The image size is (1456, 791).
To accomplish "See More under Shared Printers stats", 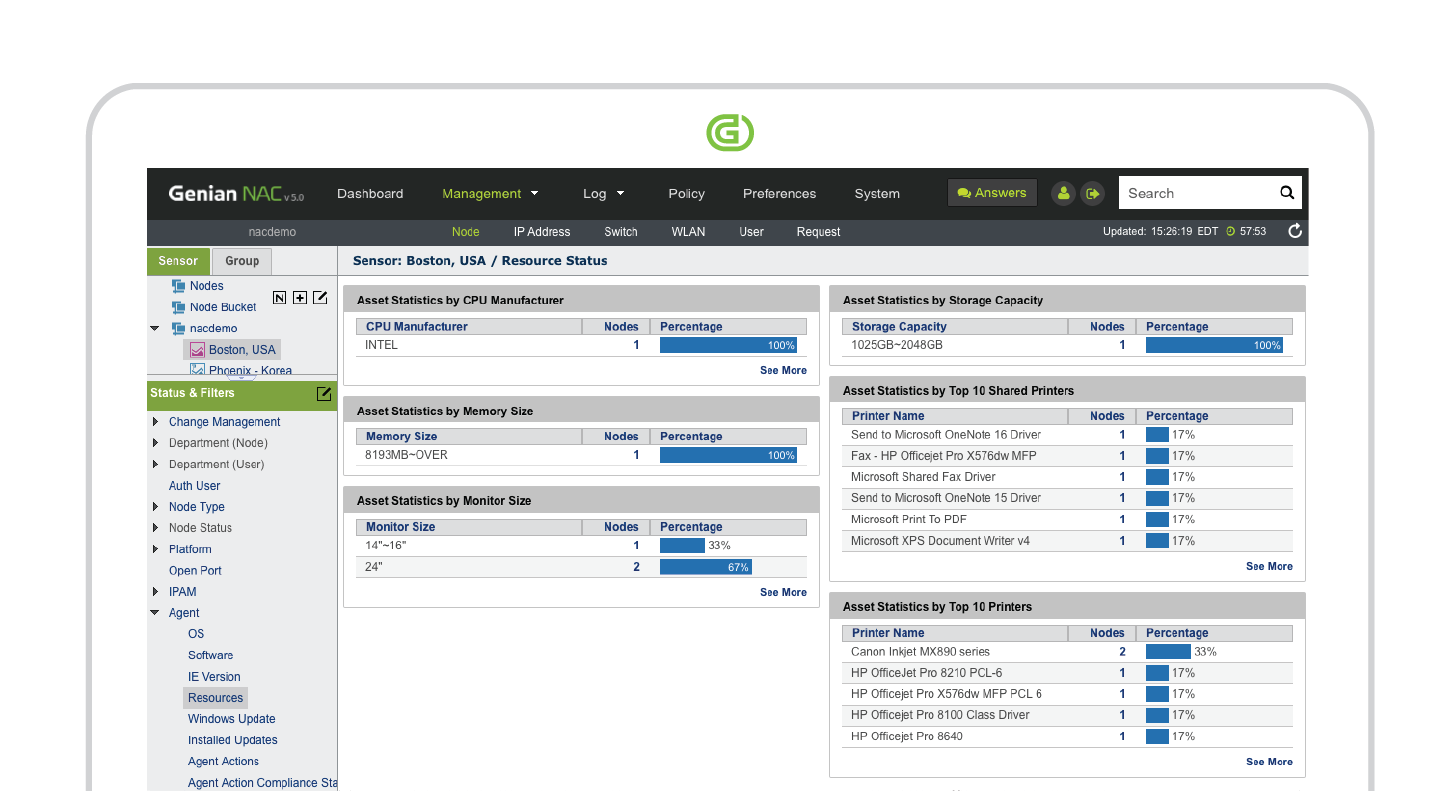I will click(x=1269, y=566).
